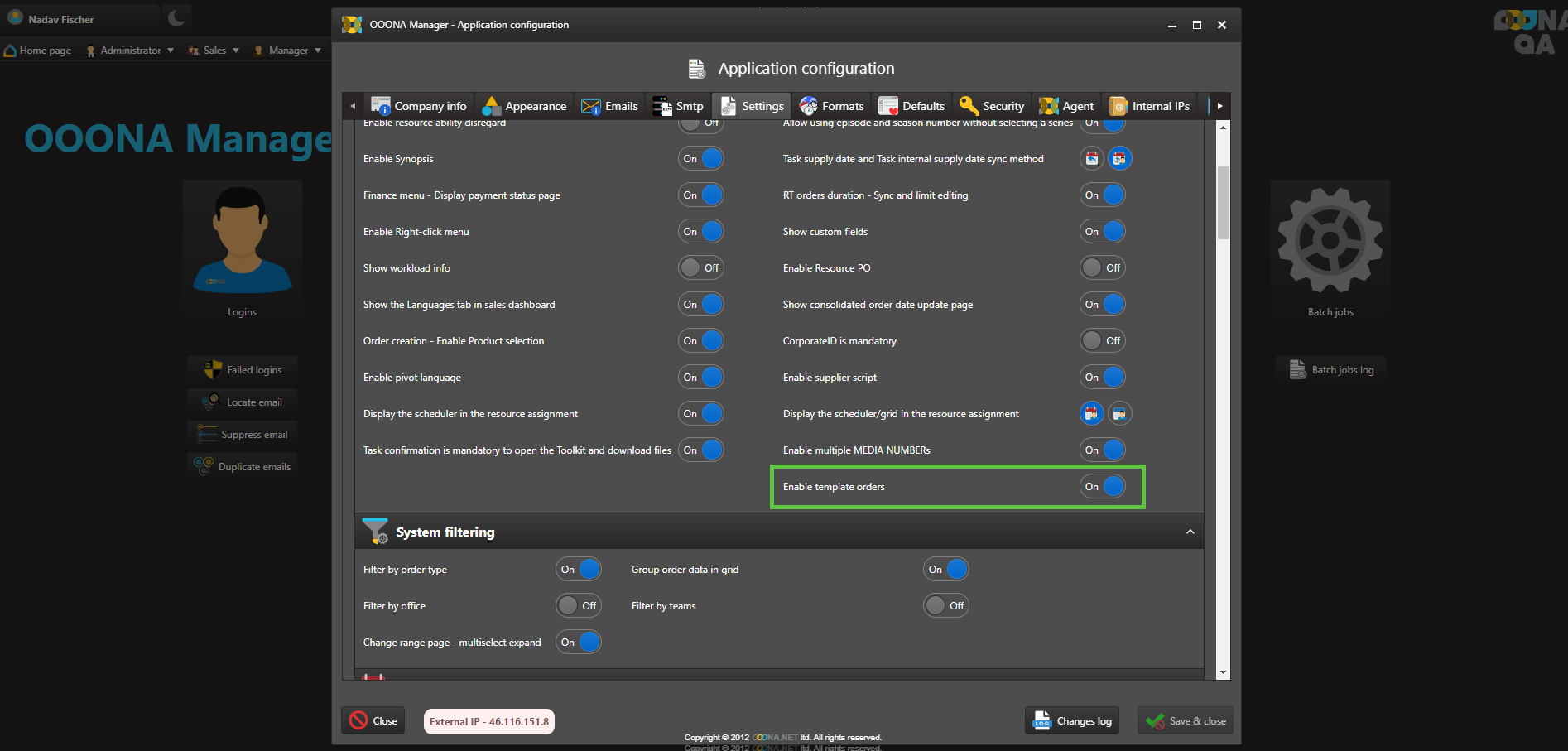Collapse the System filtering section
1568x751 pixels.
click(1190, 532)
